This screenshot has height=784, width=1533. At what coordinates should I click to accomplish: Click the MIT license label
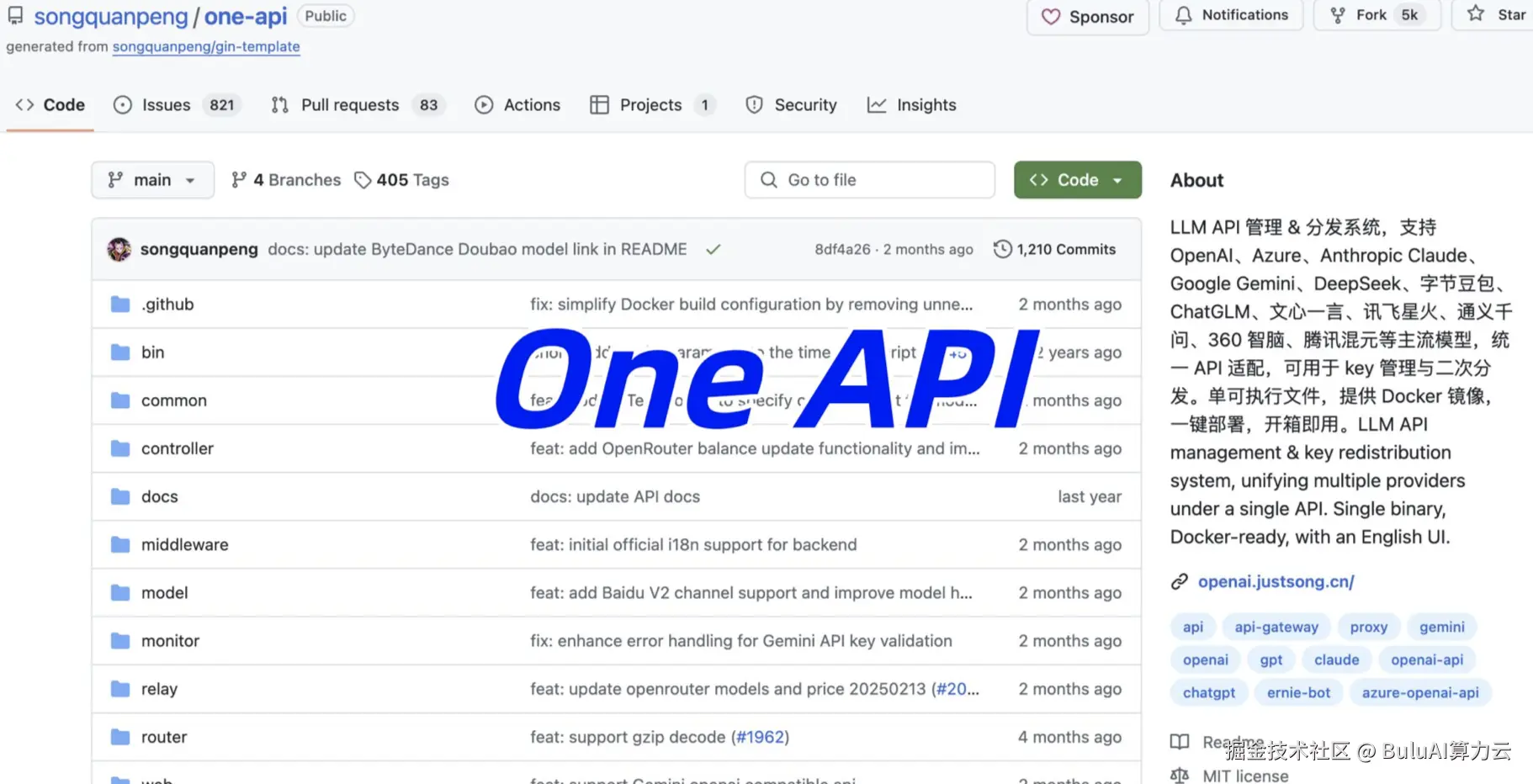[1245, 776]
